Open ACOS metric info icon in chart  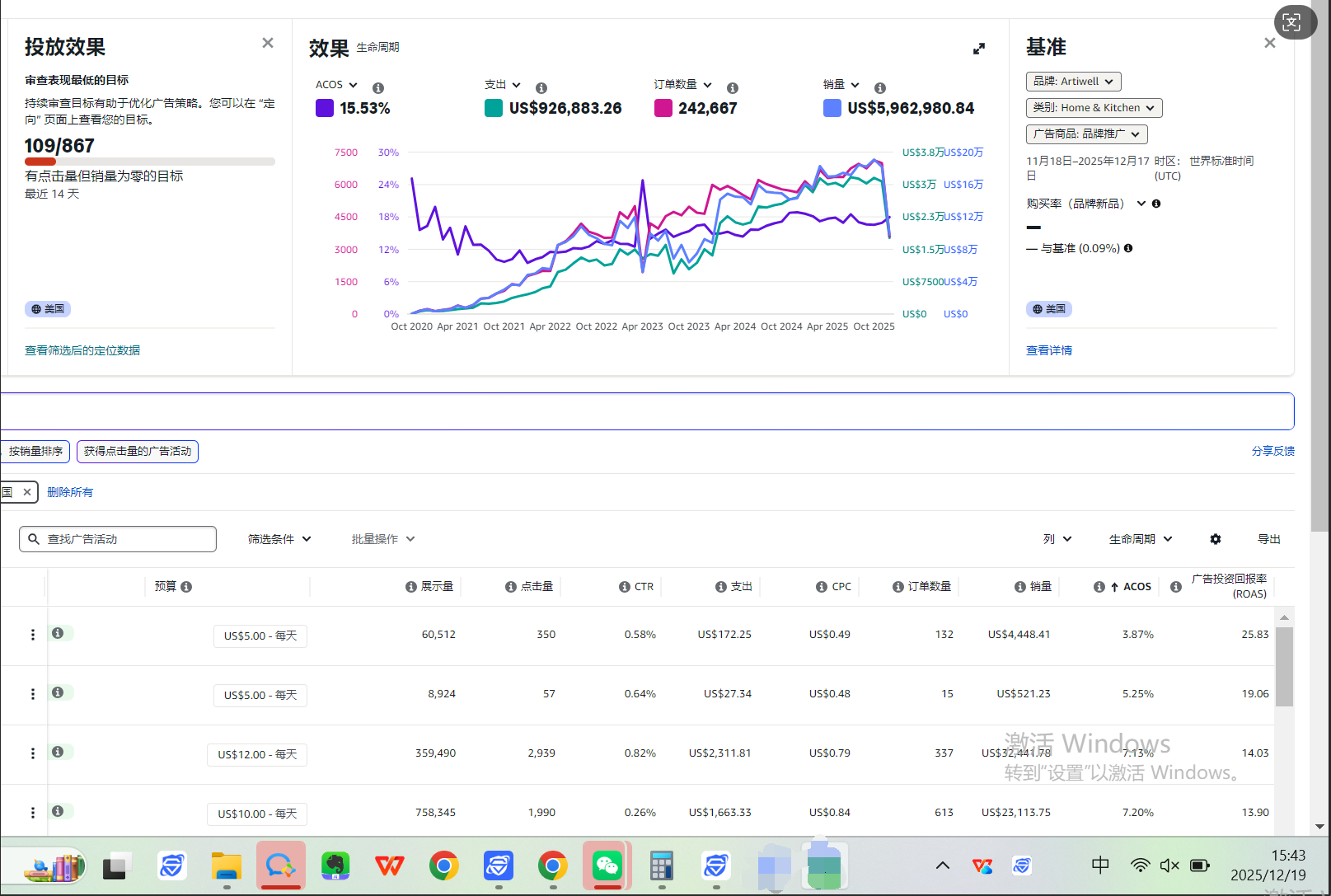pyautogui.click(x=378, y=88)
